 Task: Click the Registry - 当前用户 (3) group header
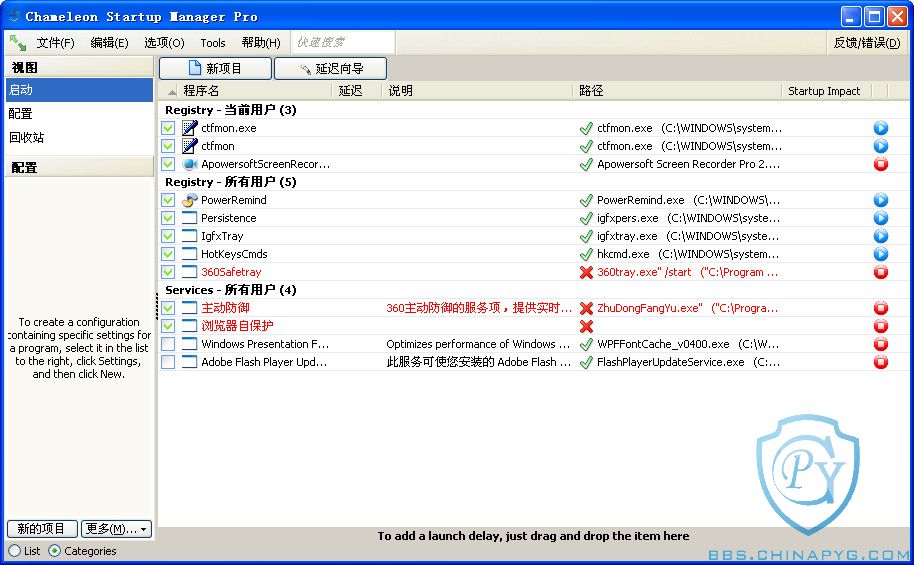click(231, 110)
